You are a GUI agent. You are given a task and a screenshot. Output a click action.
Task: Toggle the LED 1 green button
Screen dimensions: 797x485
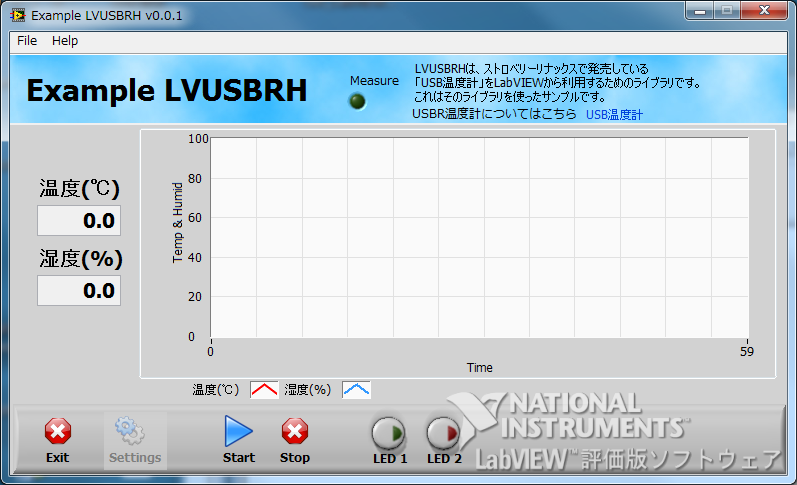[389, 433]
